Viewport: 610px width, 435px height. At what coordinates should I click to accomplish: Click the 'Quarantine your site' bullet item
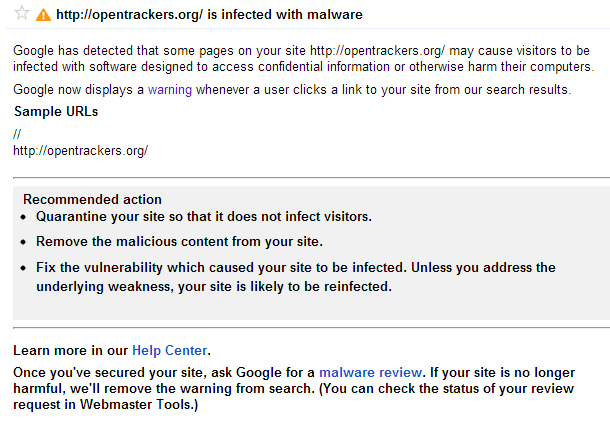pos(204,217)
